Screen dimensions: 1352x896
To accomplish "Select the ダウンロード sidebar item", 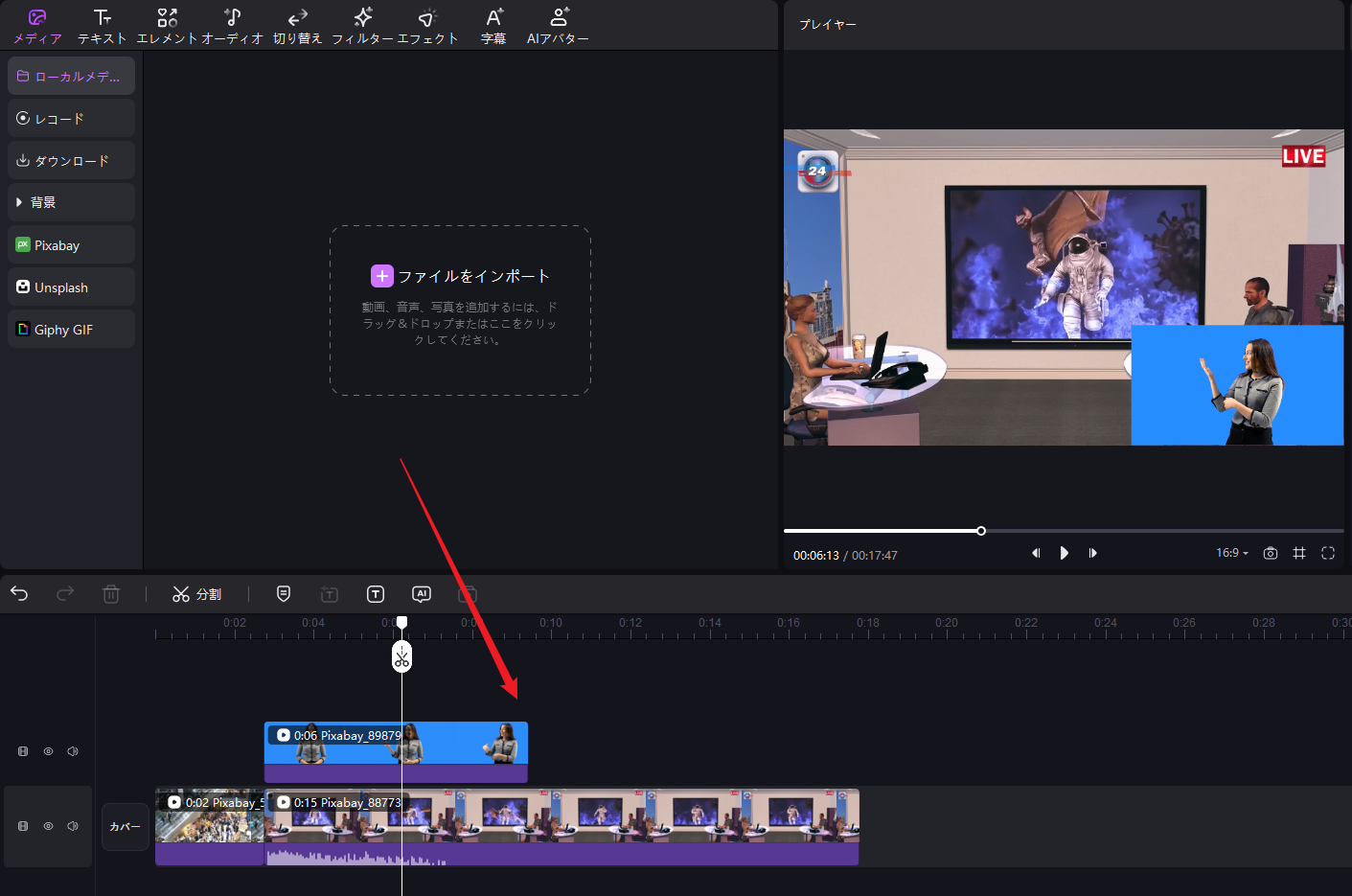I will [x=71, y=160].
